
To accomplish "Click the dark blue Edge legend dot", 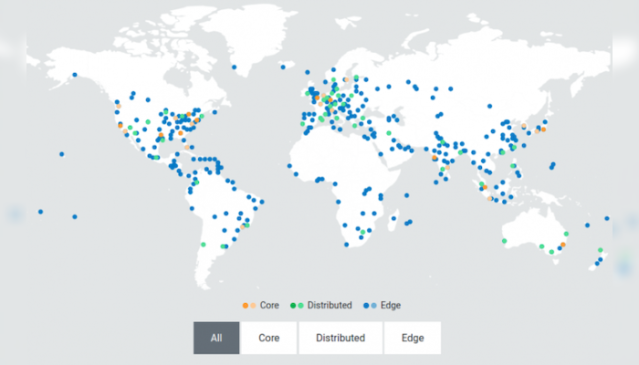I will click(366, 305).
